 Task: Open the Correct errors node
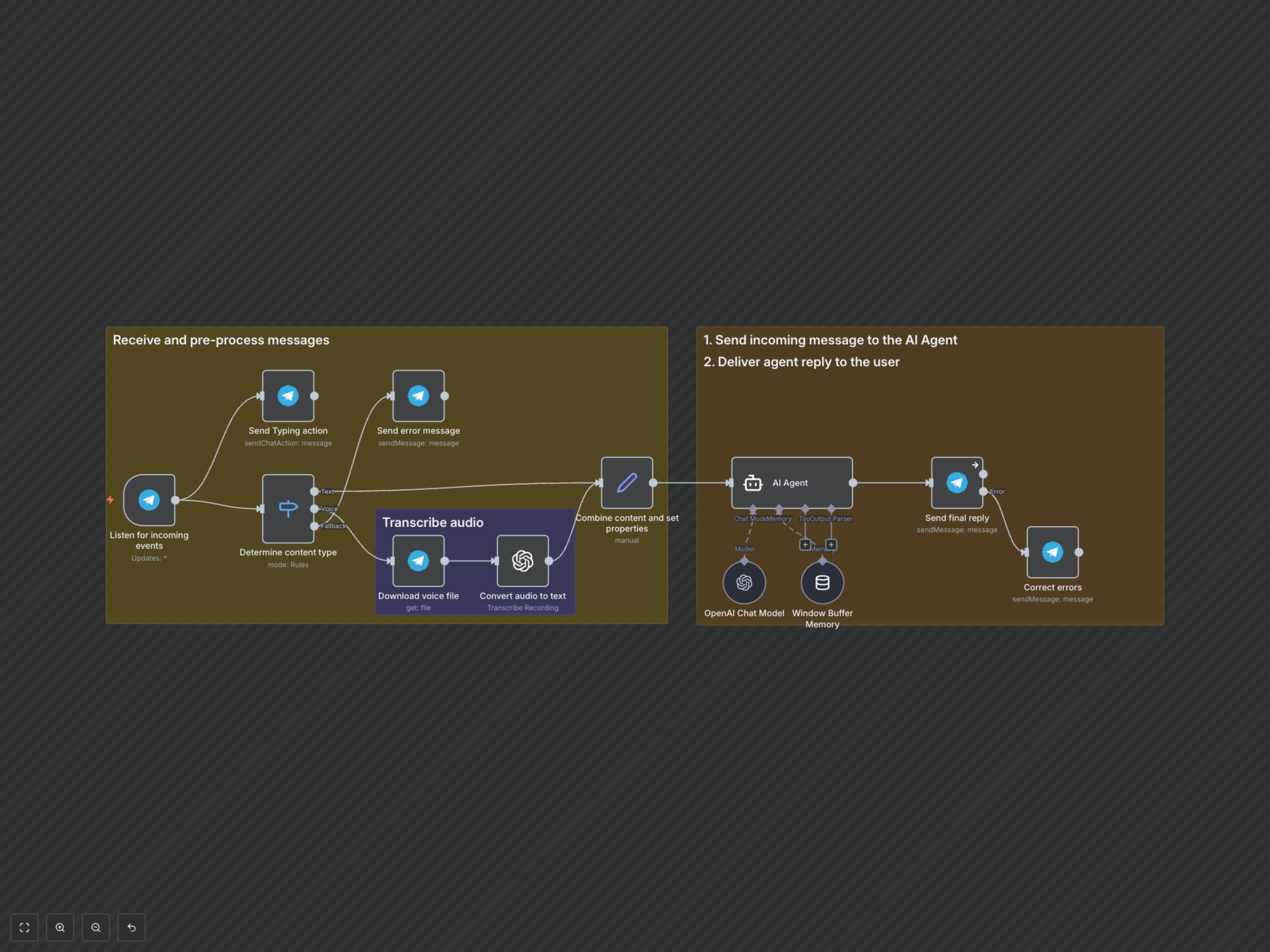1052,552
